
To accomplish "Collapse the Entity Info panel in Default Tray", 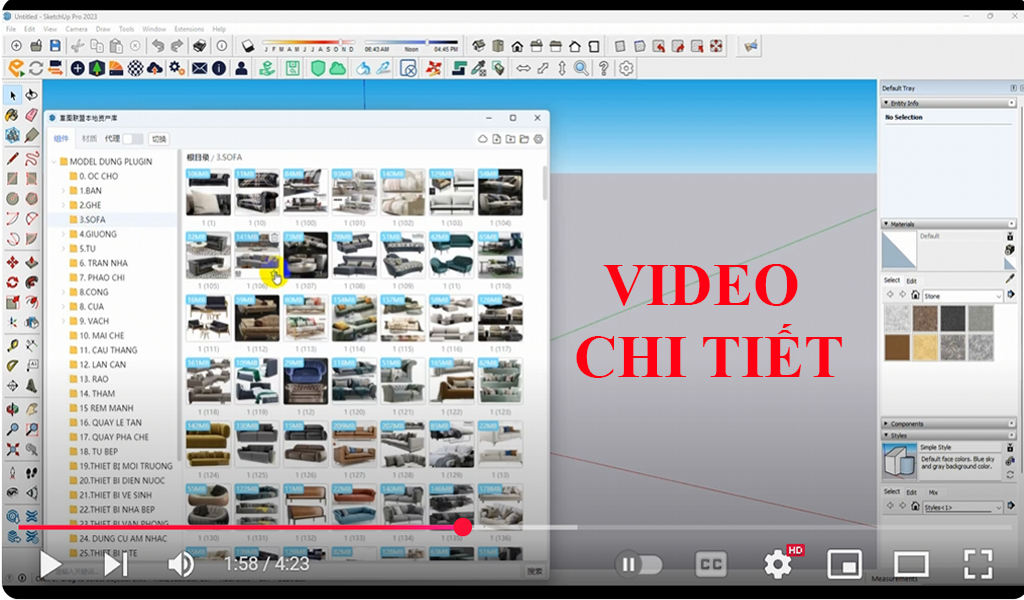I will pos(886,102).
